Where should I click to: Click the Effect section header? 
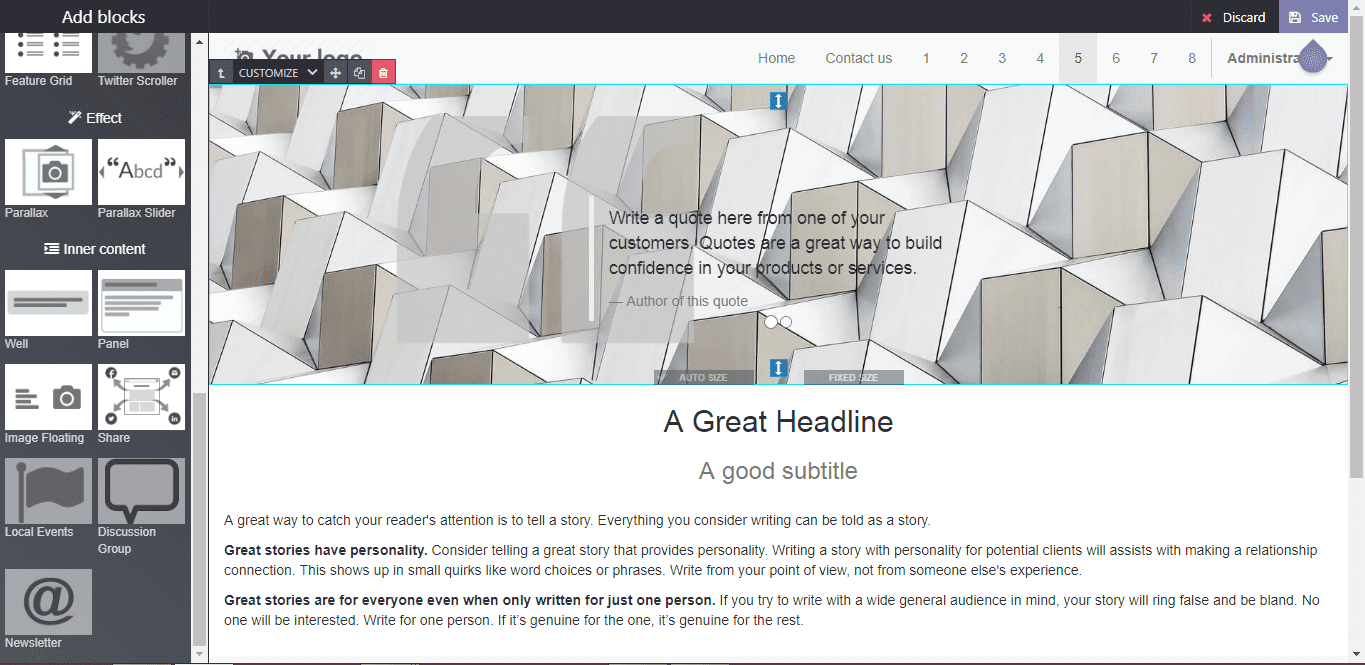[x=95, y=118]
